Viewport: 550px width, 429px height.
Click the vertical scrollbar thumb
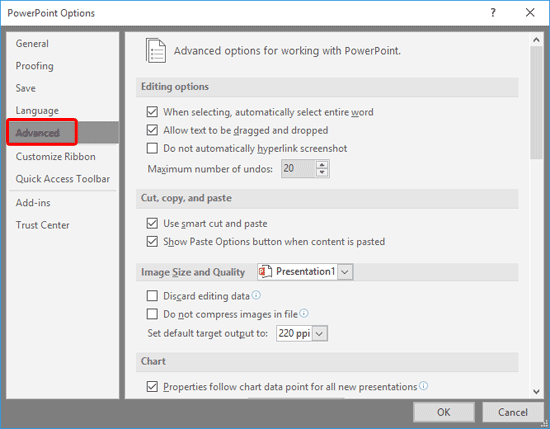(x=536, y=102)
